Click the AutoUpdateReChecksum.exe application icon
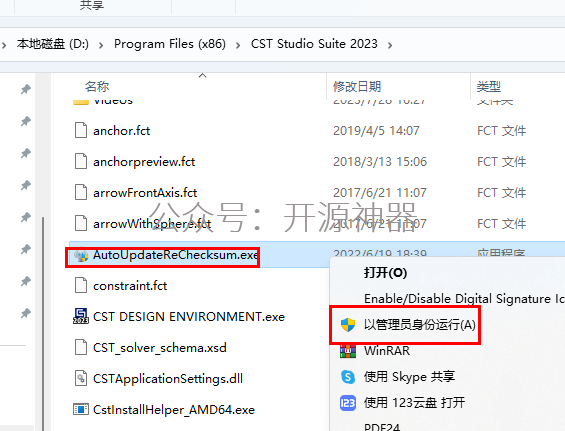Viewport: 565px width, 431px height. pos(81,256)
